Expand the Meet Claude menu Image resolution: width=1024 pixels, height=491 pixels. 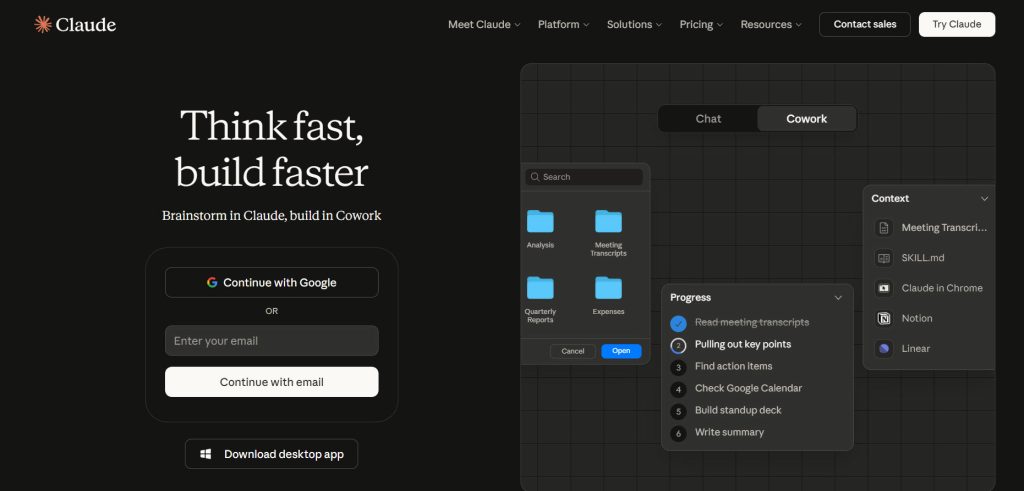coord(484,24)
